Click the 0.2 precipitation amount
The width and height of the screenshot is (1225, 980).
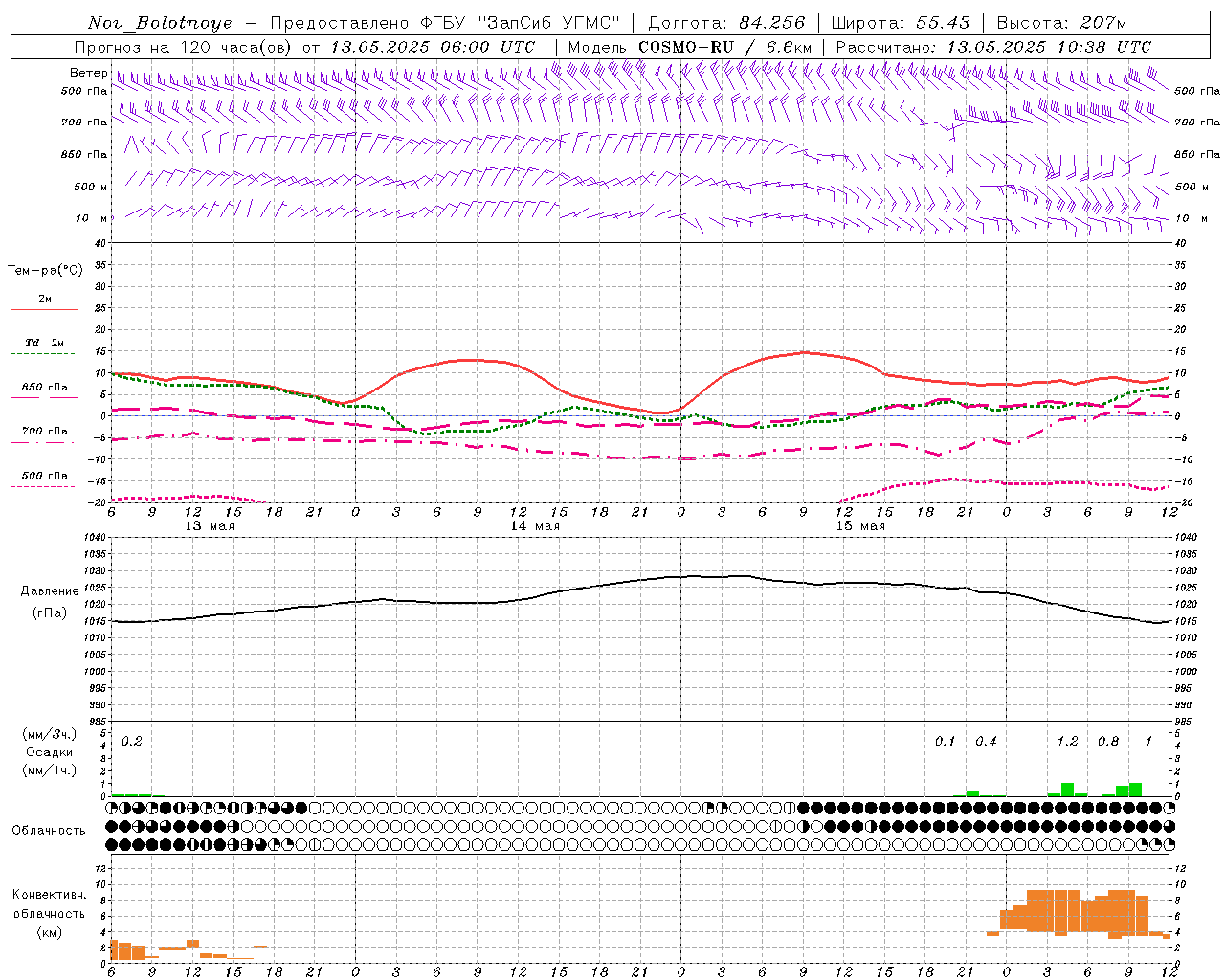(x=132, y=741)
